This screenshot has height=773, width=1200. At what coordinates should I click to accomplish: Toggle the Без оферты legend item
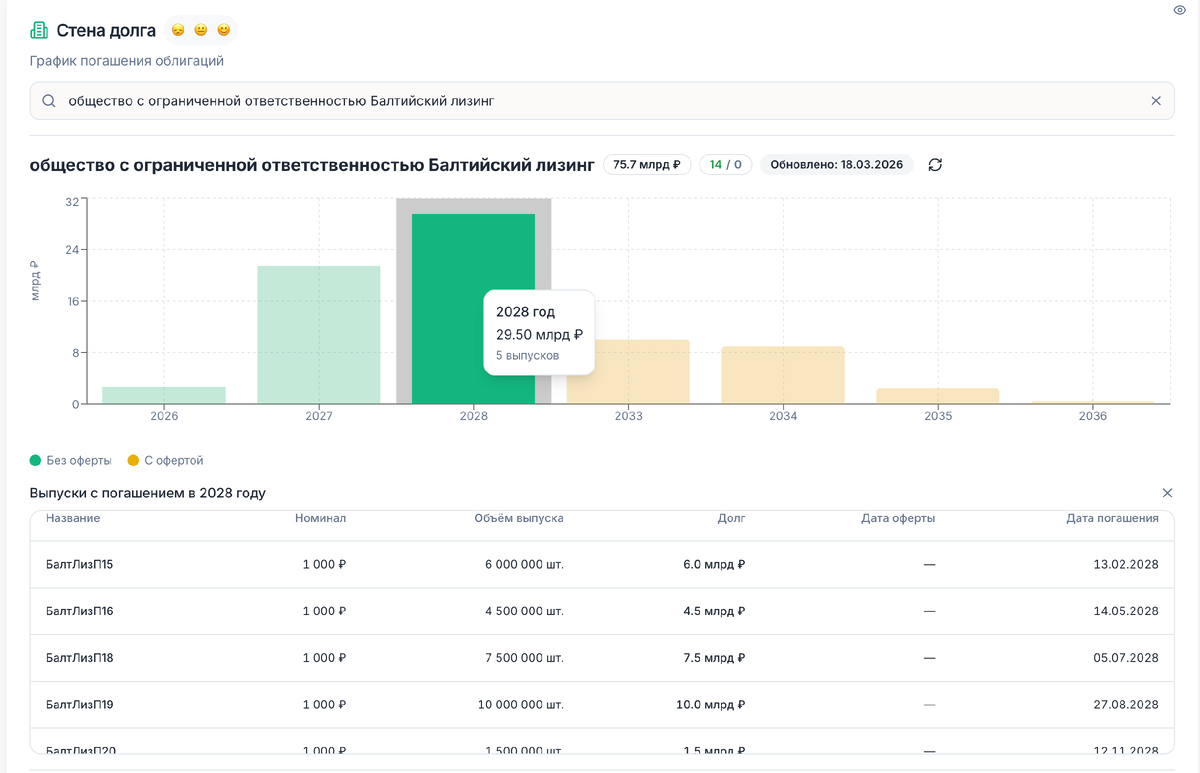point(71,460)
